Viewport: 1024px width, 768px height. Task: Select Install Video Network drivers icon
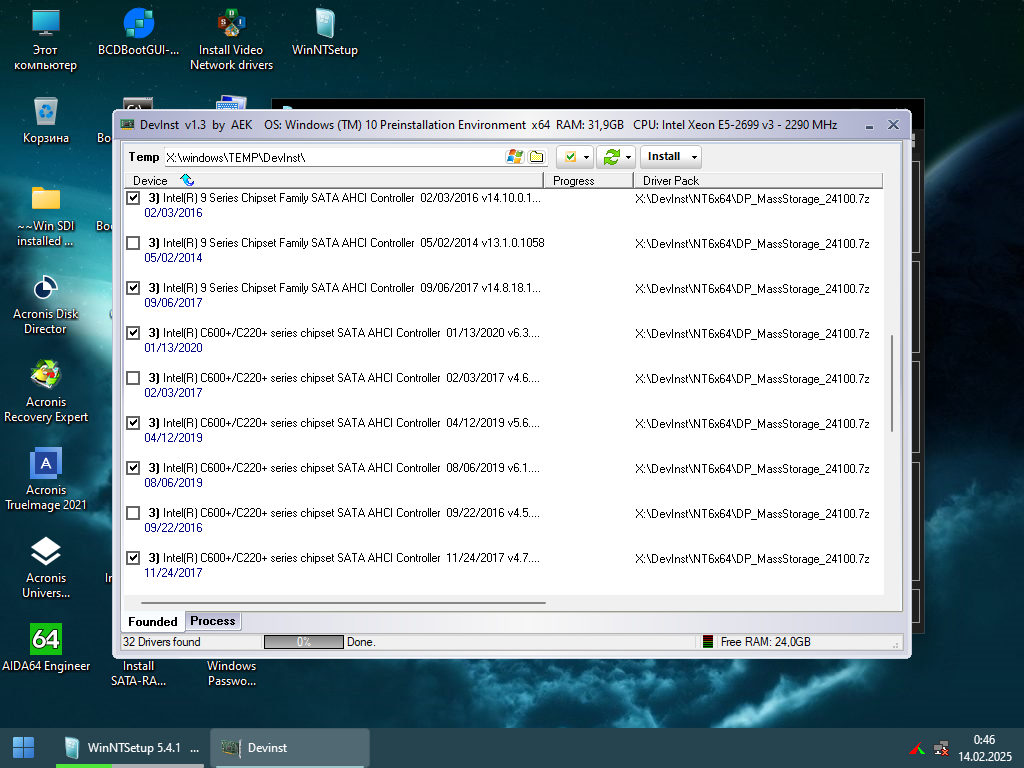click(231, 40)
